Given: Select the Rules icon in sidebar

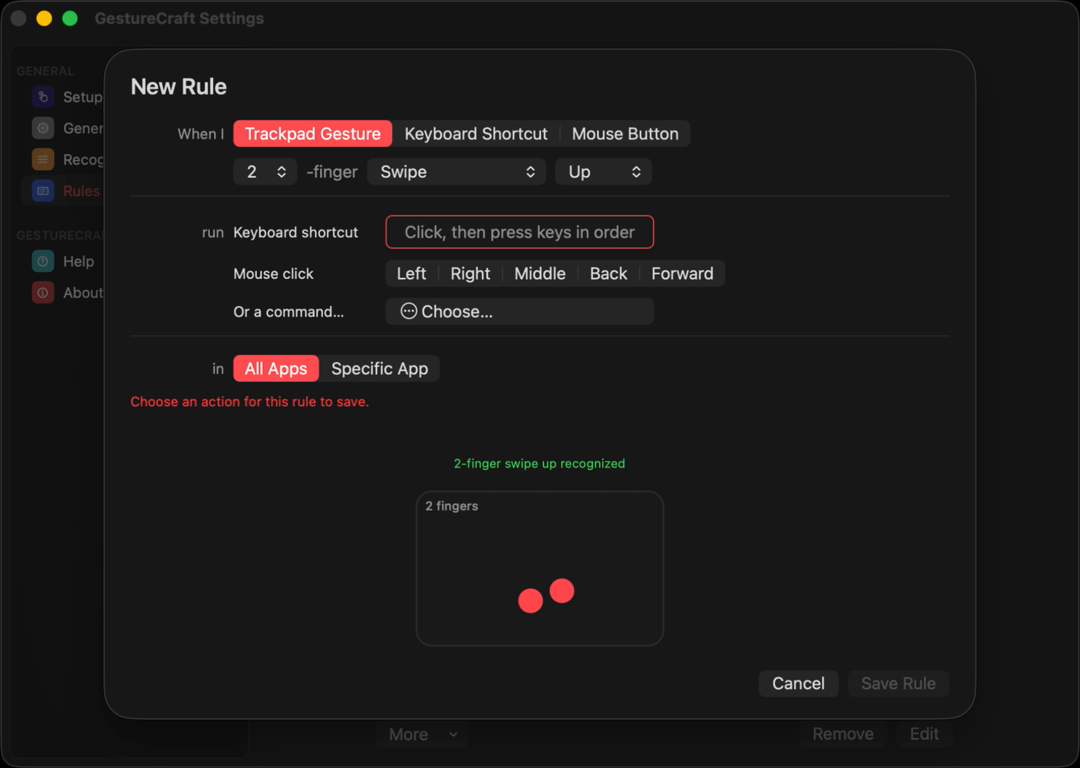Looking at the screenshot, I should [43, 191].
